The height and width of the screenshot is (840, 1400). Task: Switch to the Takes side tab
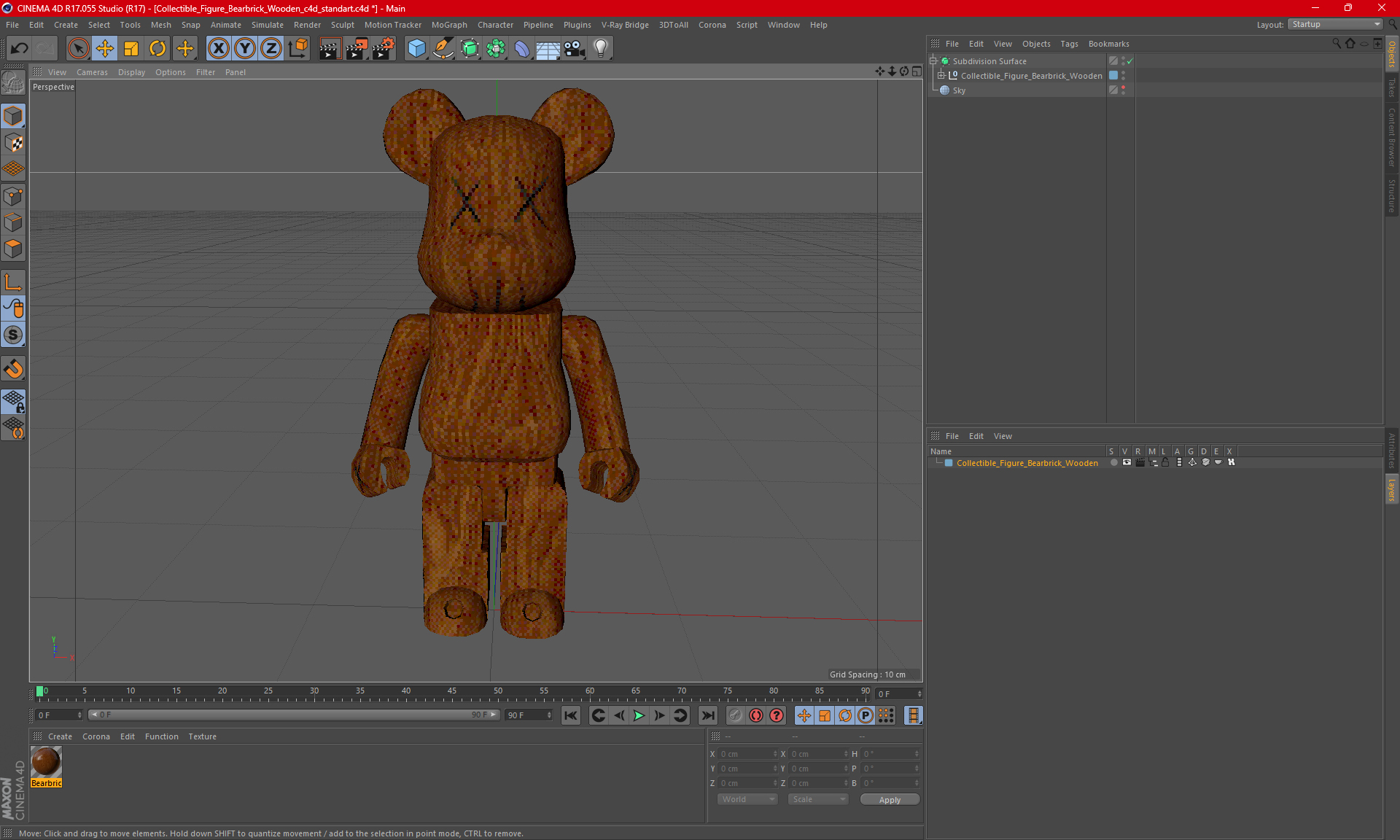(x=1391, y=87)
